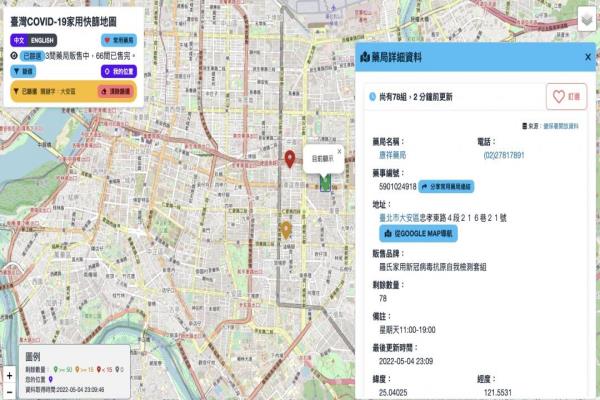
Task: Open the map layers control
Action: [587, 20]
